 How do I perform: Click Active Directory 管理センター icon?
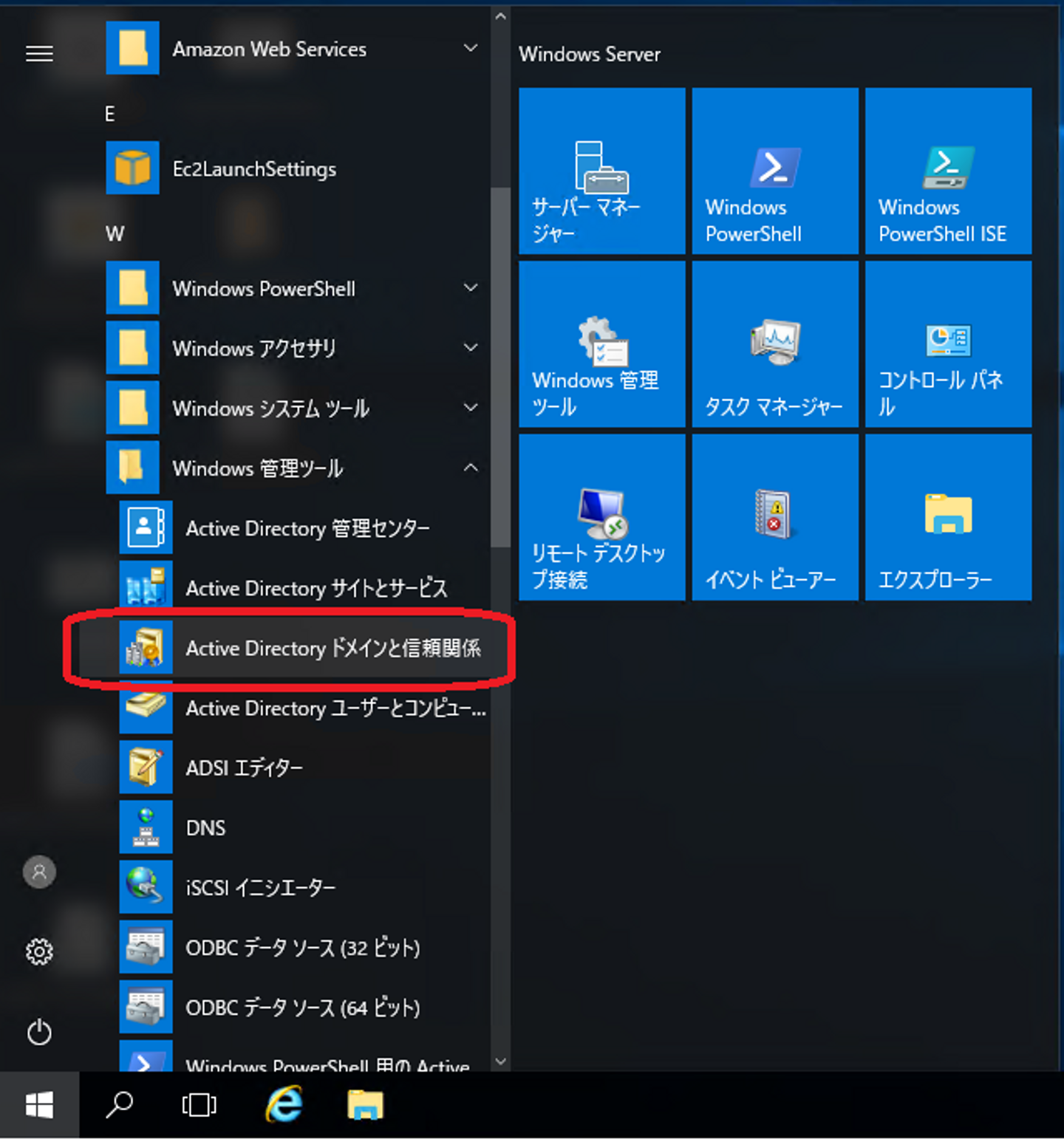pos(146,528)
